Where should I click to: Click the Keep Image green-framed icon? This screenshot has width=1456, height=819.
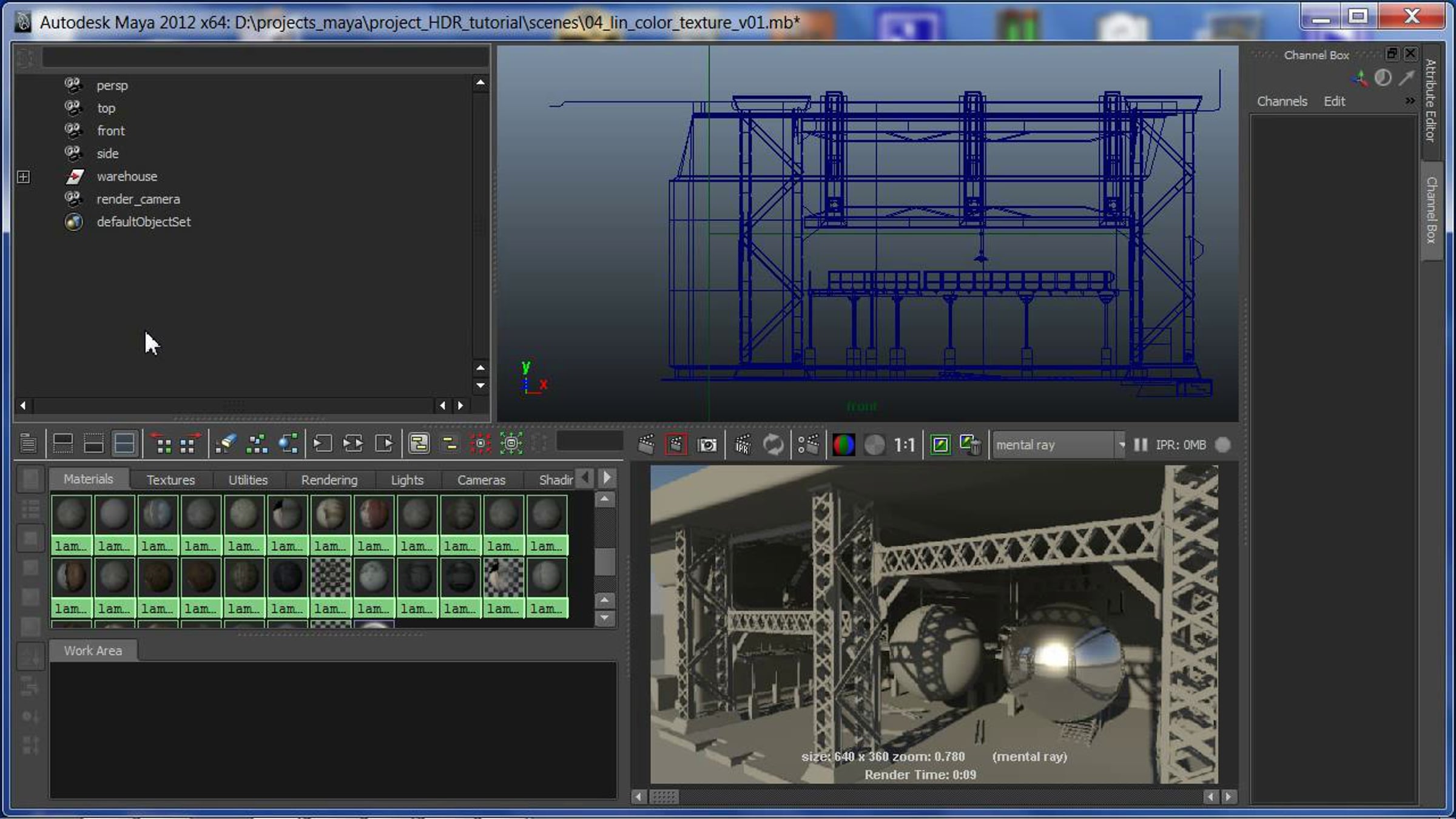click(940, 445)
